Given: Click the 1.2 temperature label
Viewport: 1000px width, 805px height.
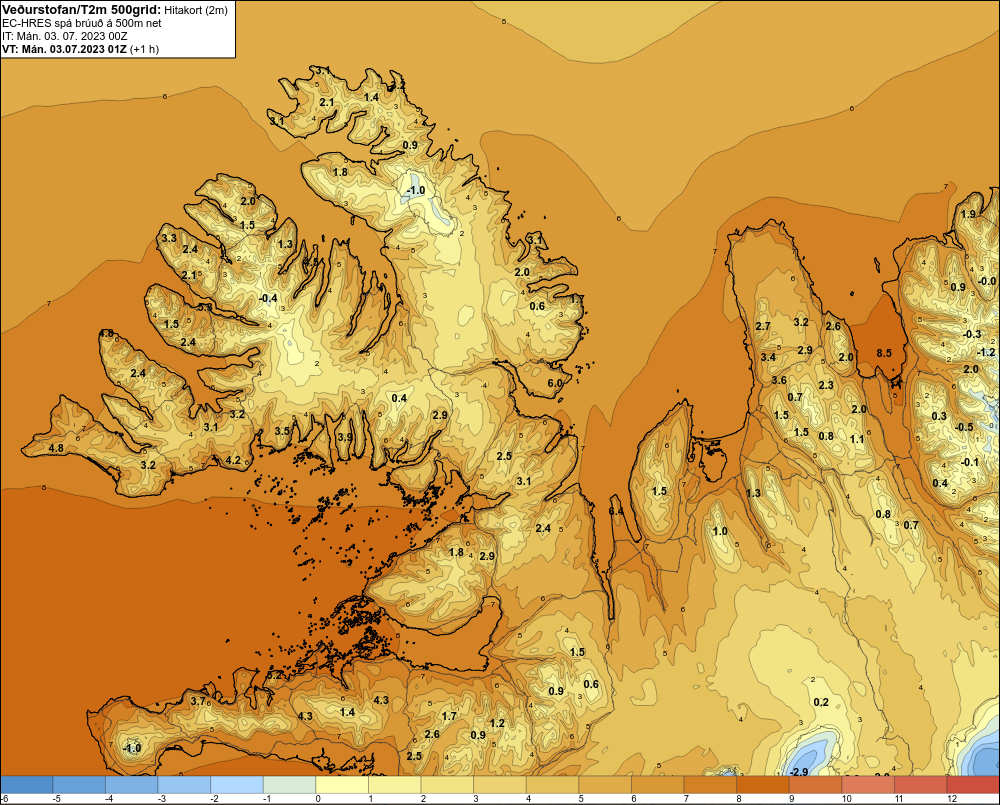Looking at the screenshot, I should click(x=497, y=723).
